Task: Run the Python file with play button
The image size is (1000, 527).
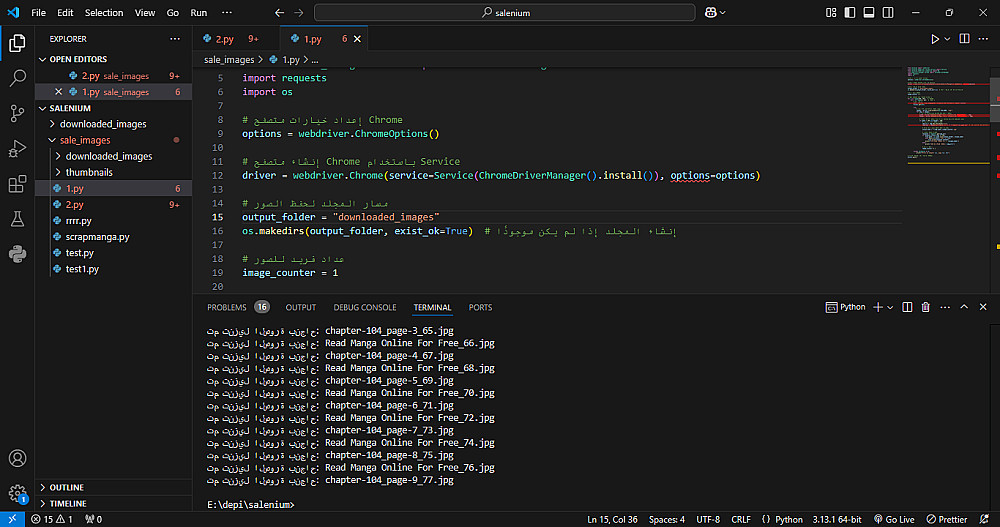Action: click(x=935, y=39)
